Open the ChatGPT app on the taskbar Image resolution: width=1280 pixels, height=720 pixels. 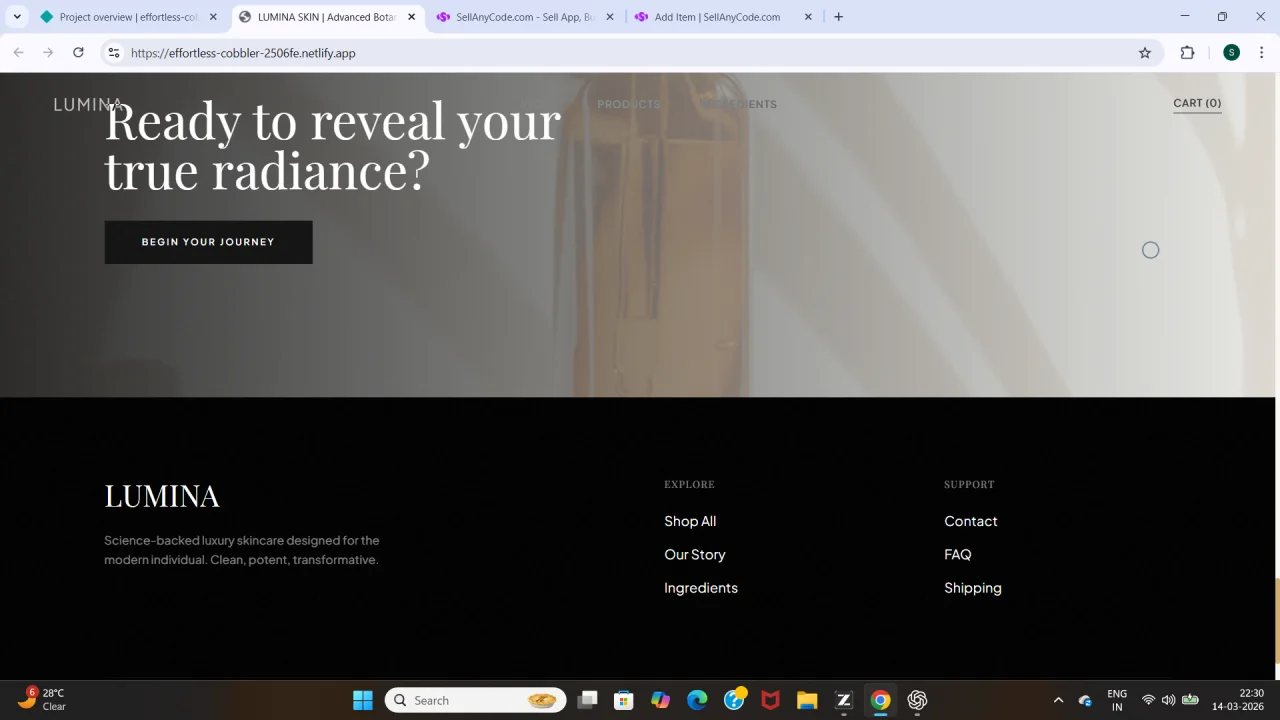click(x=917, y=700)
